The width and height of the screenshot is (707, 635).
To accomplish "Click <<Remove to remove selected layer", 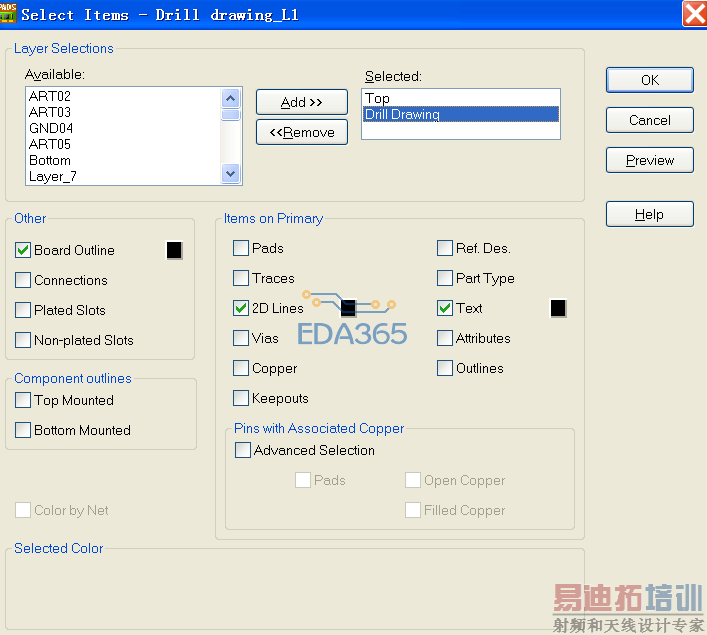I will (302, 132).
